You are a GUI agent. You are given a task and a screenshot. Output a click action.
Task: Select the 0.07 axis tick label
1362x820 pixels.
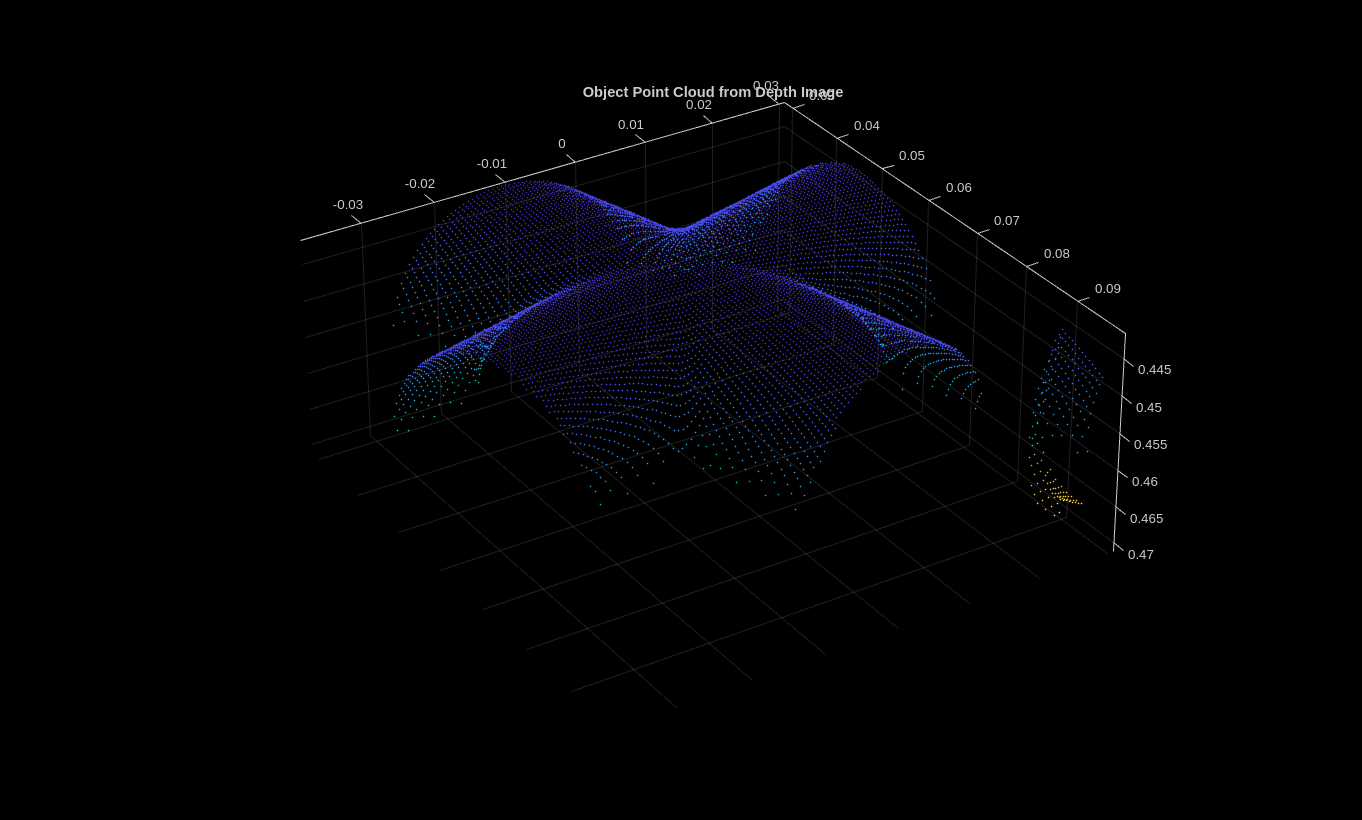(x=1007, y=221)
